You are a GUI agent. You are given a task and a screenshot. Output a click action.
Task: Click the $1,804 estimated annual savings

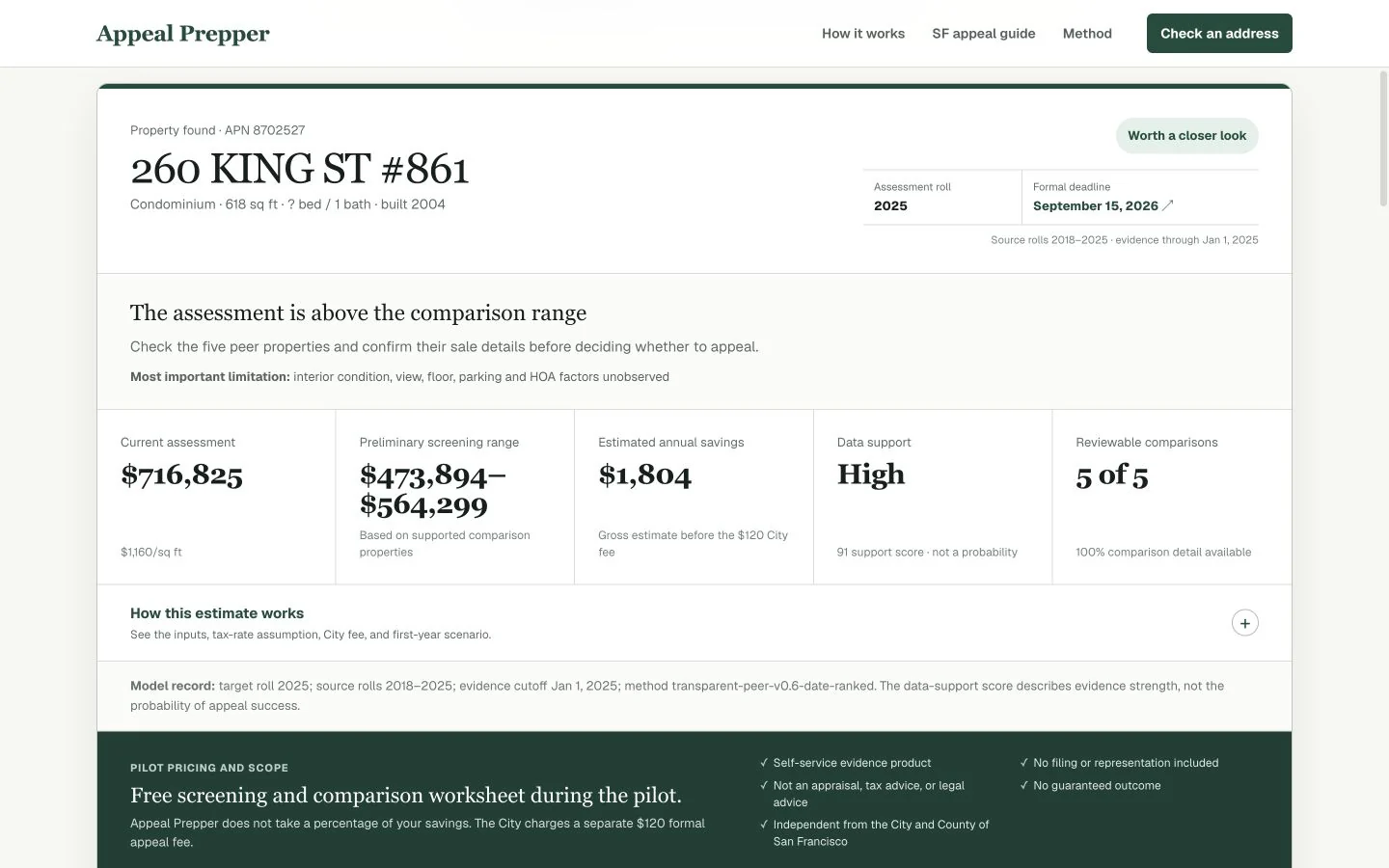coord(644,475)
